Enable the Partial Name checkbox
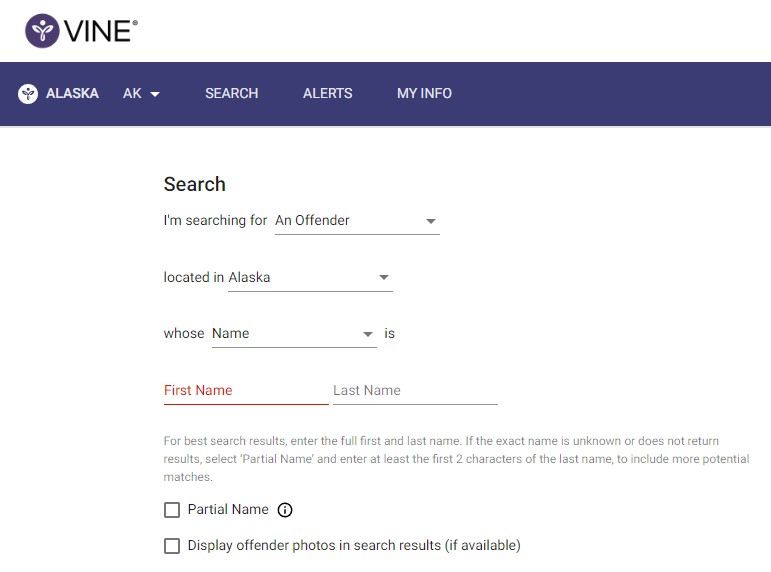Image resolution: width=771 pixels, height=572 pixels. (x=172, y=510)
